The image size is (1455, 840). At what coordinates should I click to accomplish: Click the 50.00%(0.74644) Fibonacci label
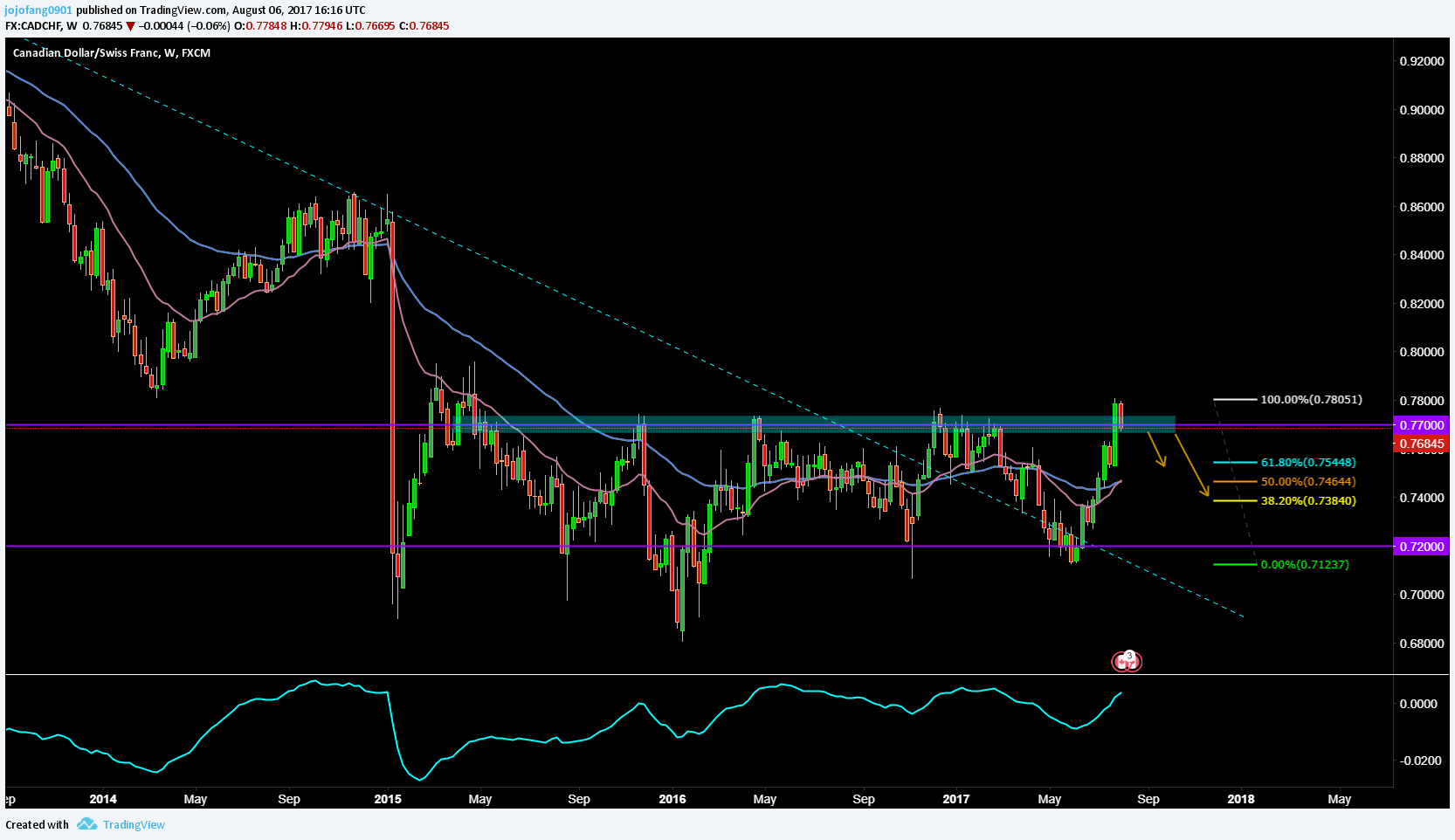[1308, 481]
